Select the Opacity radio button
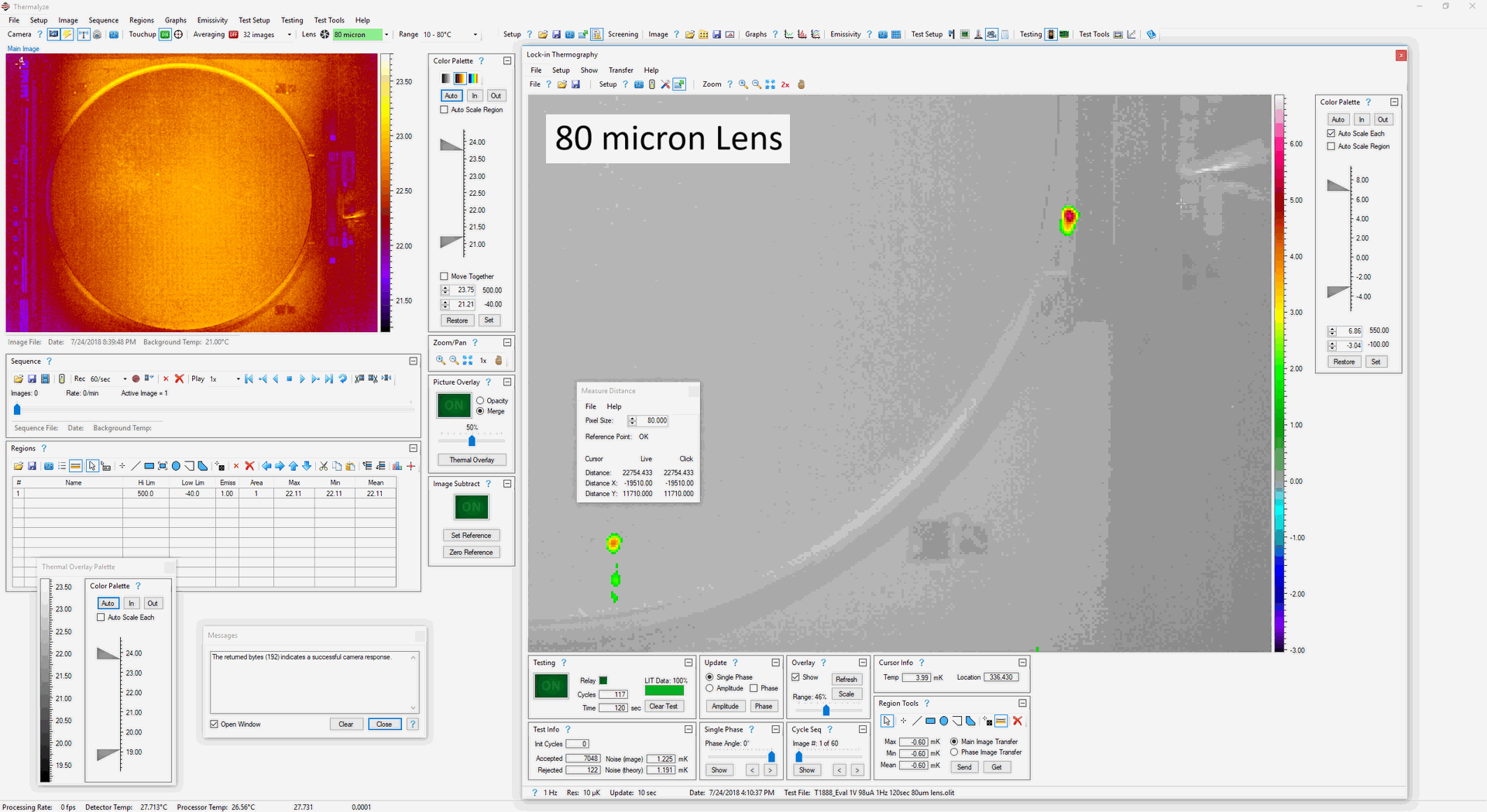Screen dimensions: 1487x812 (480, 401)
